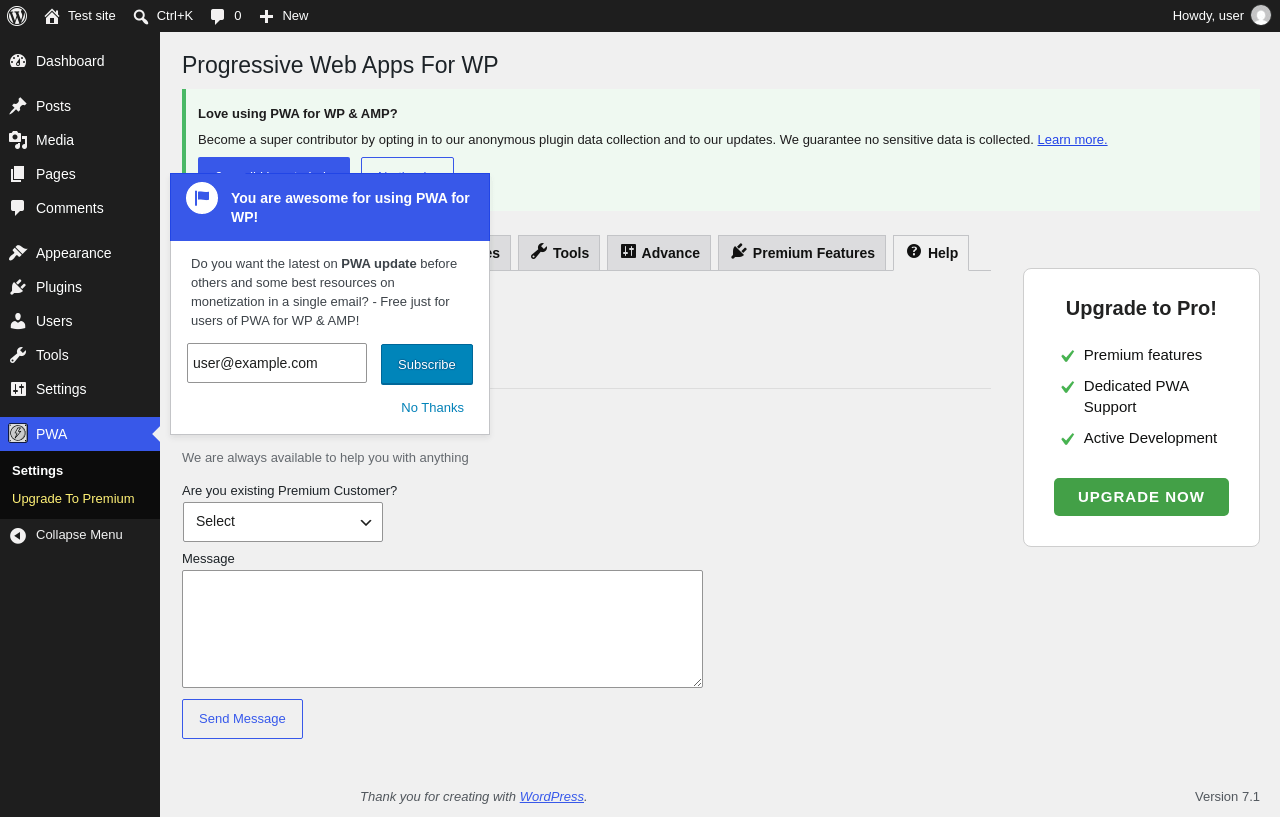Open the PWA Settings submenu item
The width and height of the screenshot is (1280, 817).
(37, 470)
